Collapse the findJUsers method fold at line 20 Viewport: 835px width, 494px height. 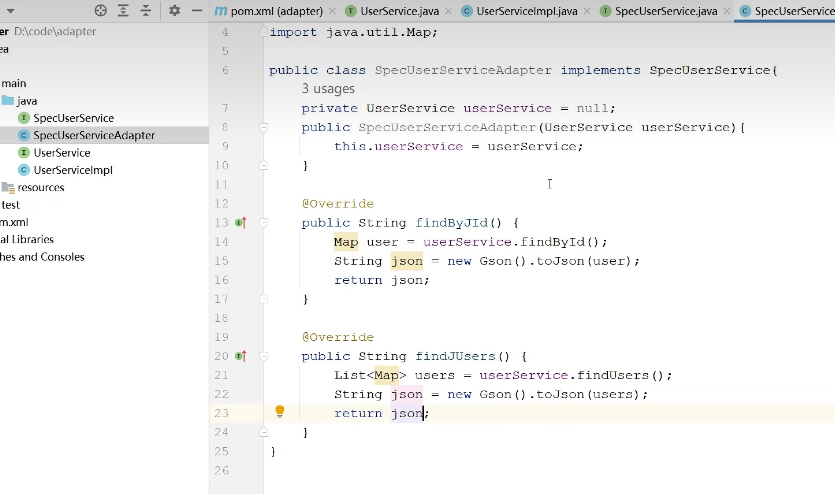264,356
